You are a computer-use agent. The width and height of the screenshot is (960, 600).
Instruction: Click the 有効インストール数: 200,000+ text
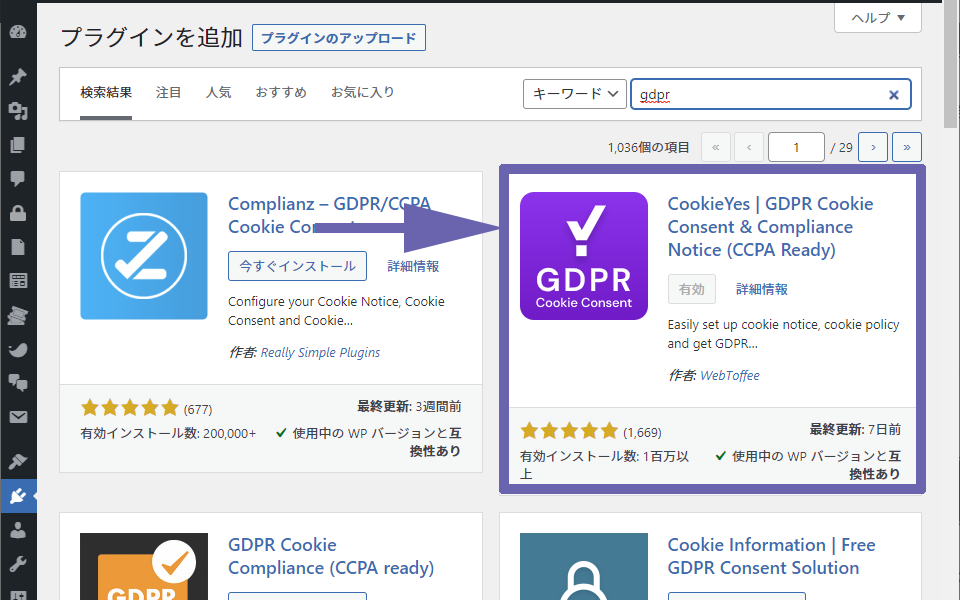[x=168, y=433]
